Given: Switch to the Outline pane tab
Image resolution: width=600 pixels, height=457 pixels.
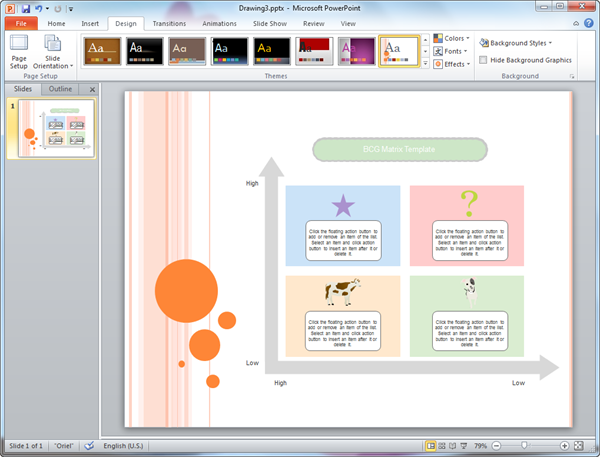Looking at the screenshot, I should tap(61, 89).
